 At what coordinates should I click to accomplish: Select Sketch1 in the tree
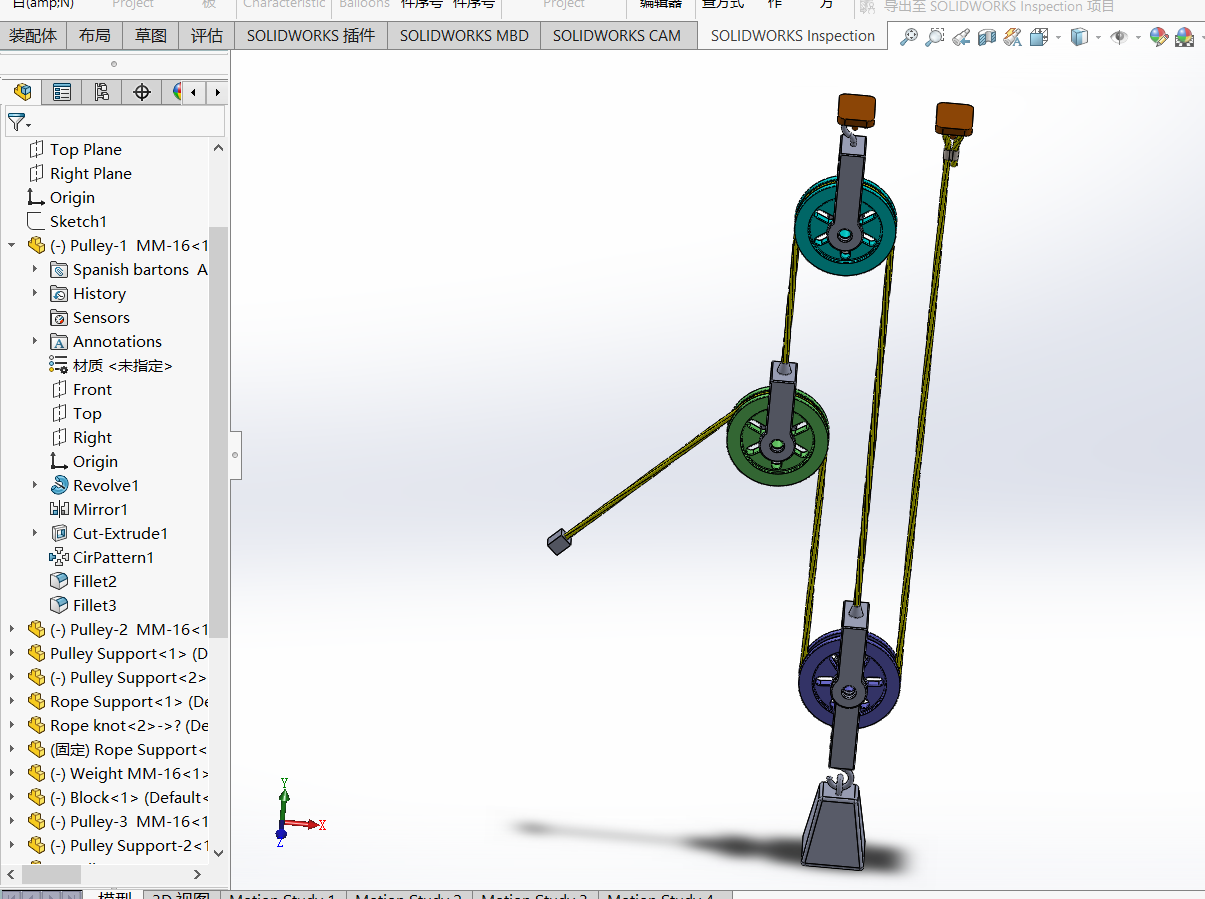(78, 221)
